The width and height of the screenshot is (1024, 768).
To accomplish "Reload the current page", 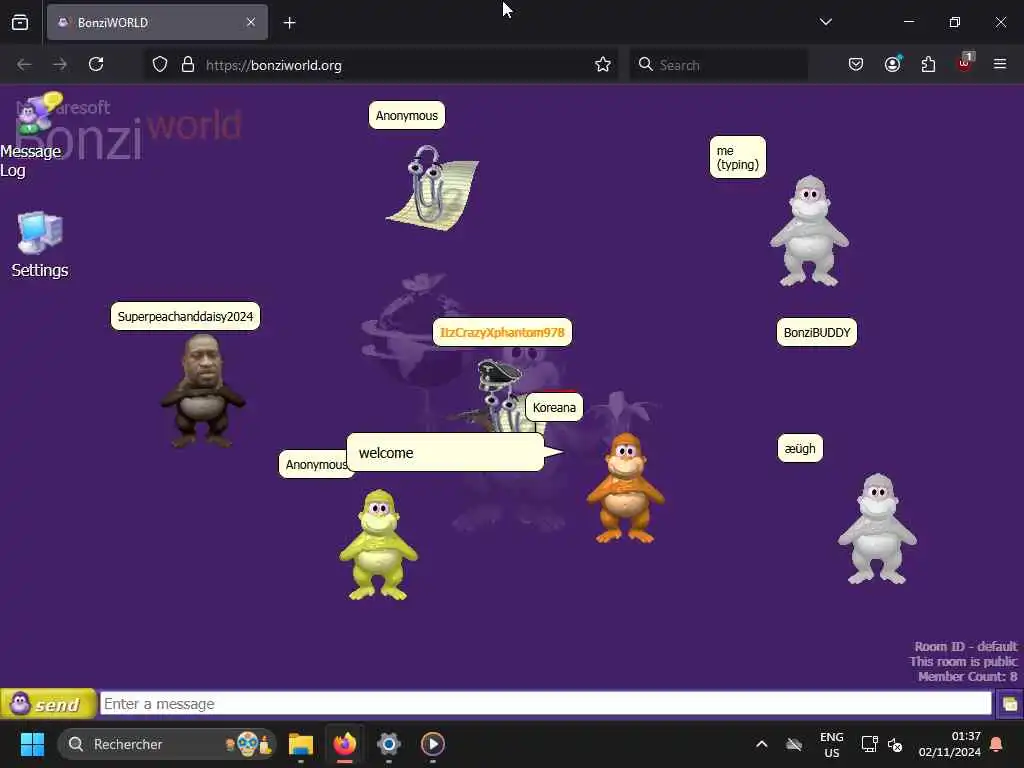I will coord(96,65).
